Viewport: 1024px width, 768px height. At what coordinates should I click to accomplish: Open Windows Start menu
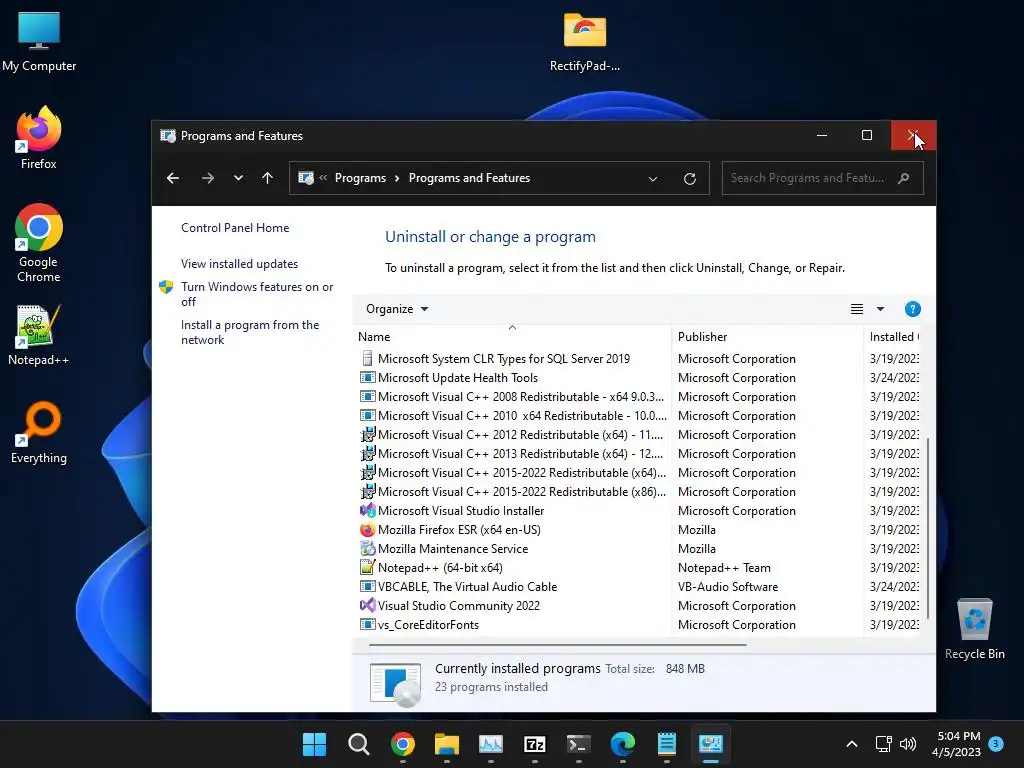(314, 744)
